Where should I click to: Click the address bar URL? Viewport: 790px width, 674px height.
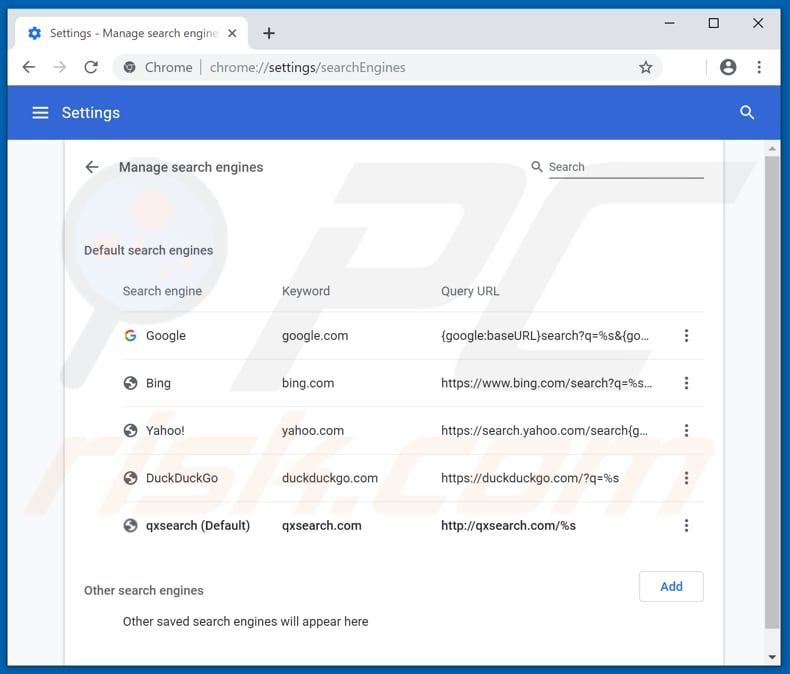307,67
